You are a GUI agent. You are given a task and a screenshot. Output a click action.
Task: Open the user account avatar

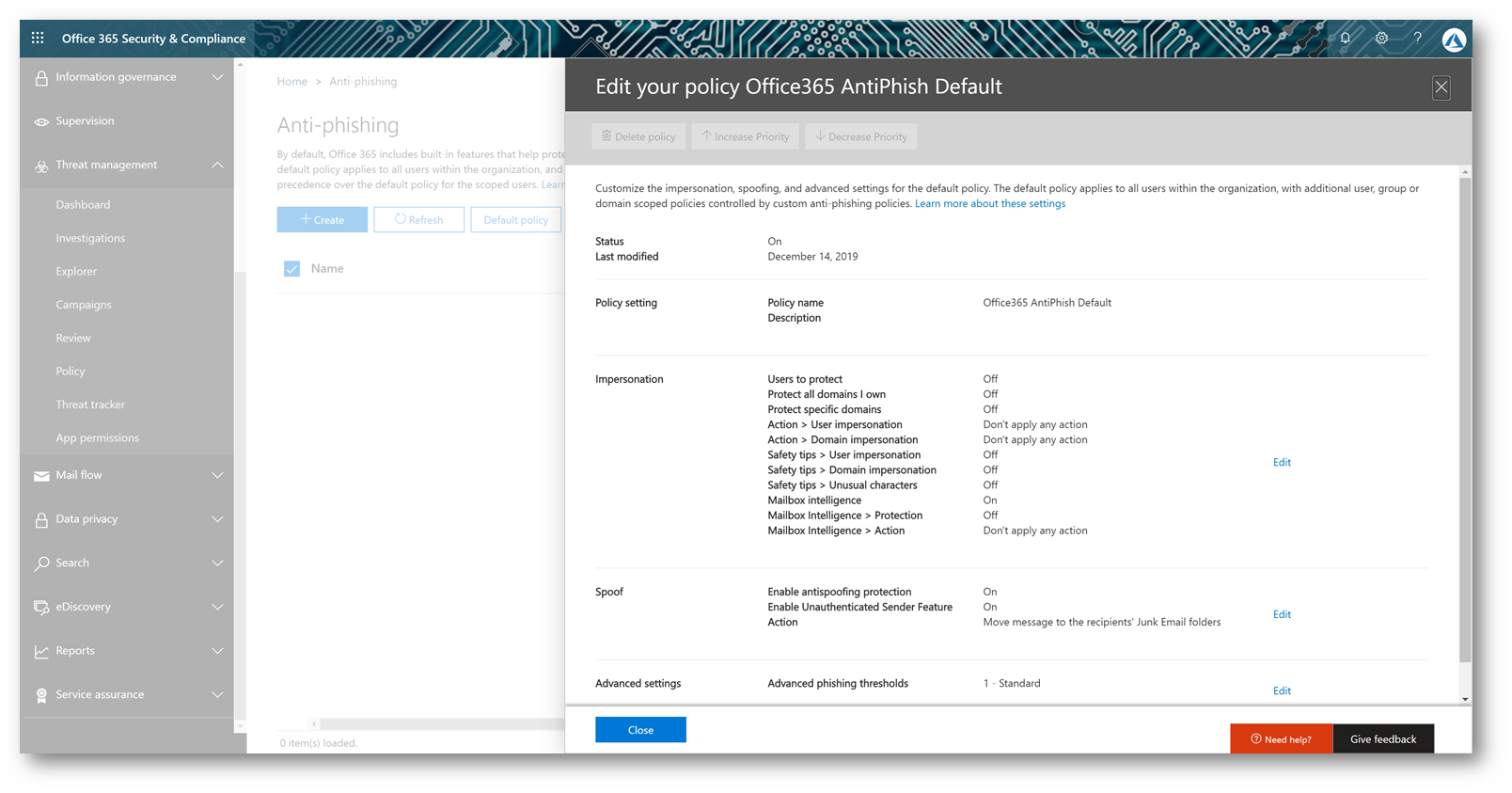pyautogui.click(x=1454, y=40)
